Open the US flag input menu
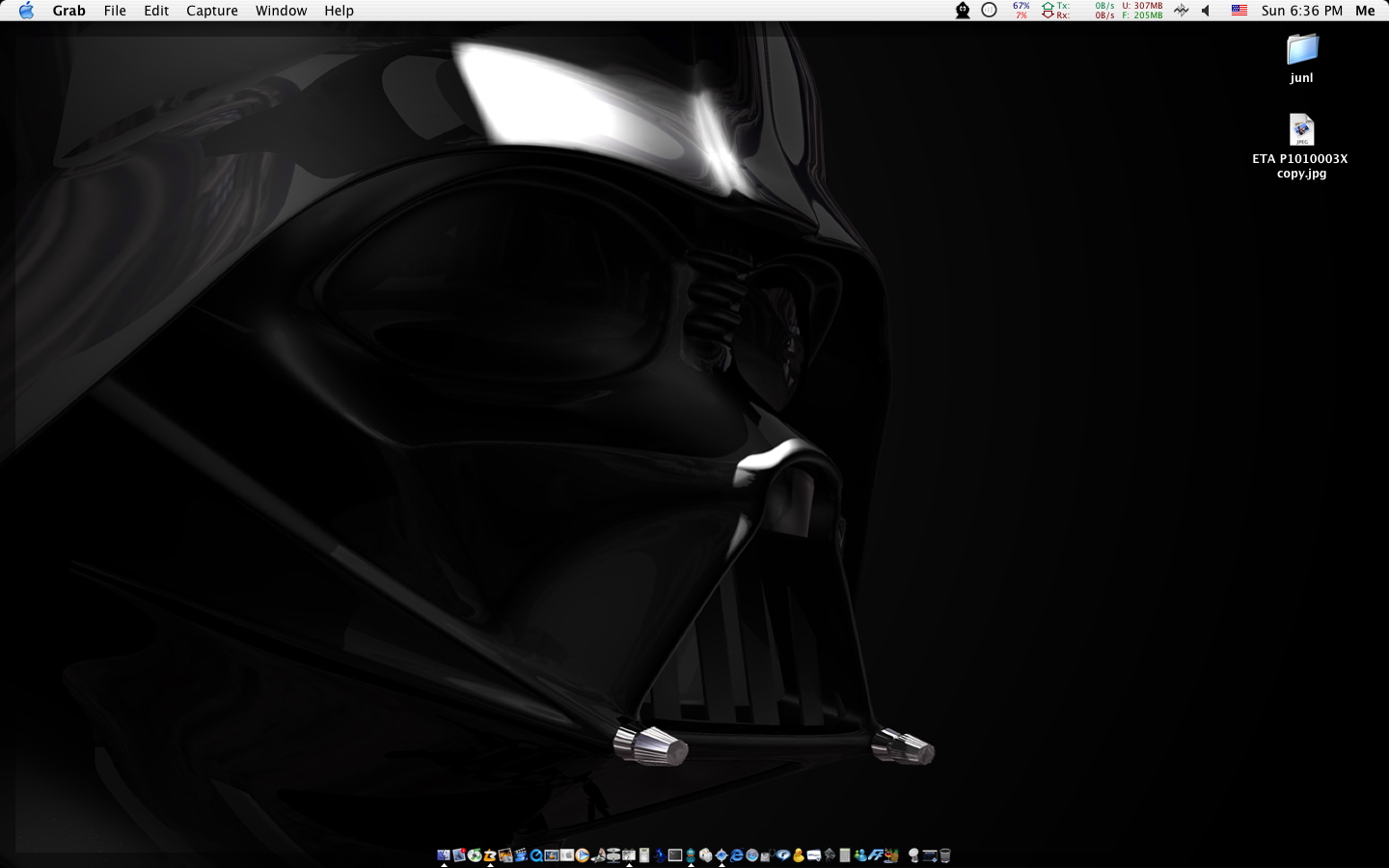 point(1239,11)
